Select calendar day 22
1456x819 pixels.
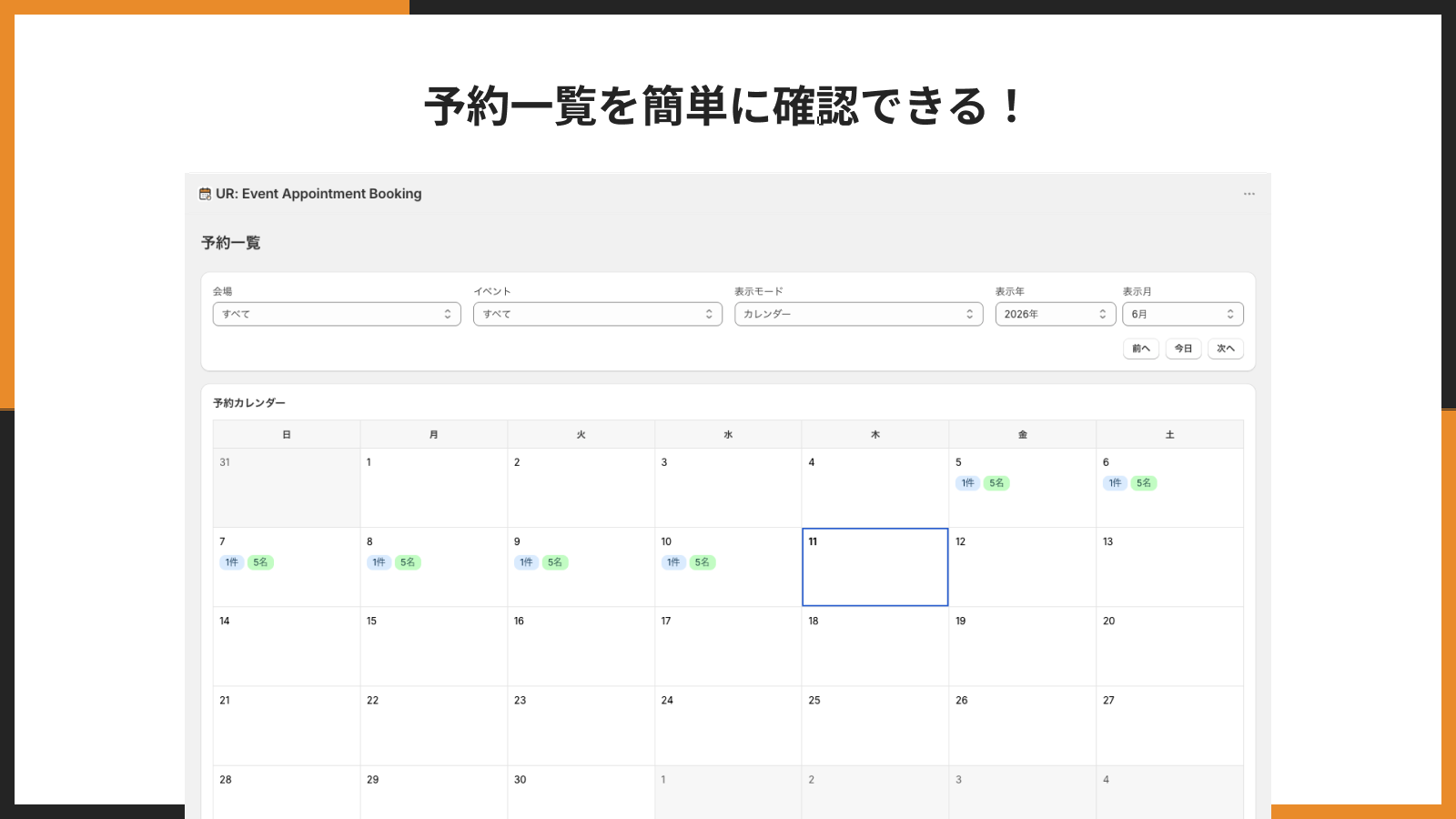coord(434,725)
